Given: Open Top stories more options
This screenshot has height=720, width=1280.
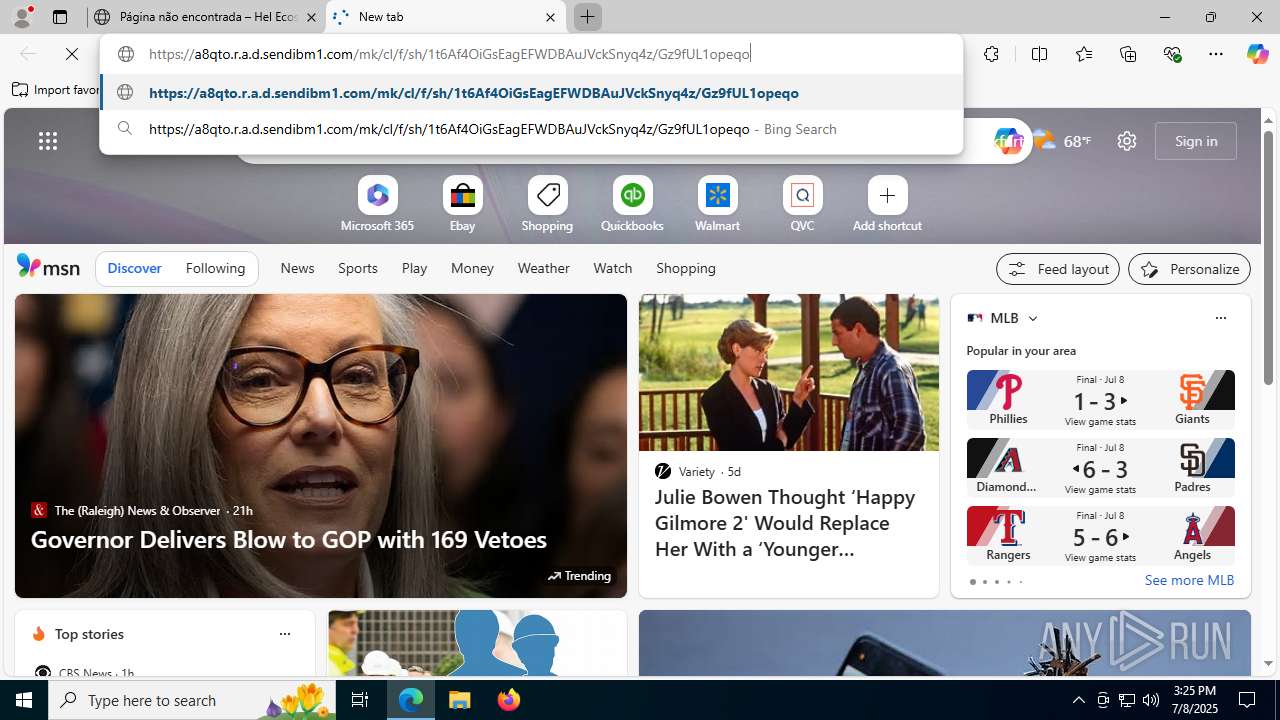Looking at the screenshot, I should (284, 634).
